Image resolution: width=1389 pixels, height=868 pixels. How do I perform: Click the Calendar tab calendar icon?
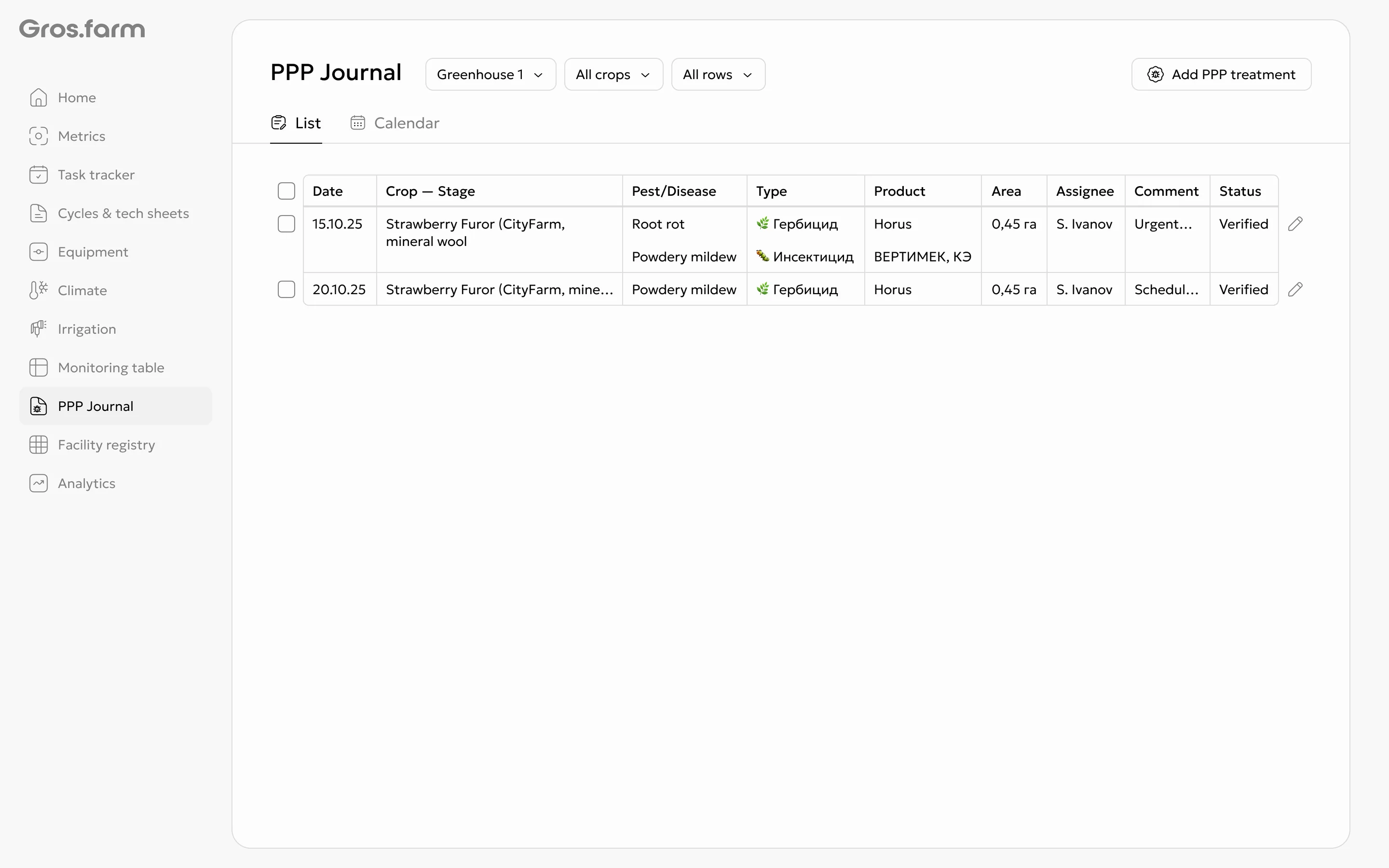(x=357, y=123)
